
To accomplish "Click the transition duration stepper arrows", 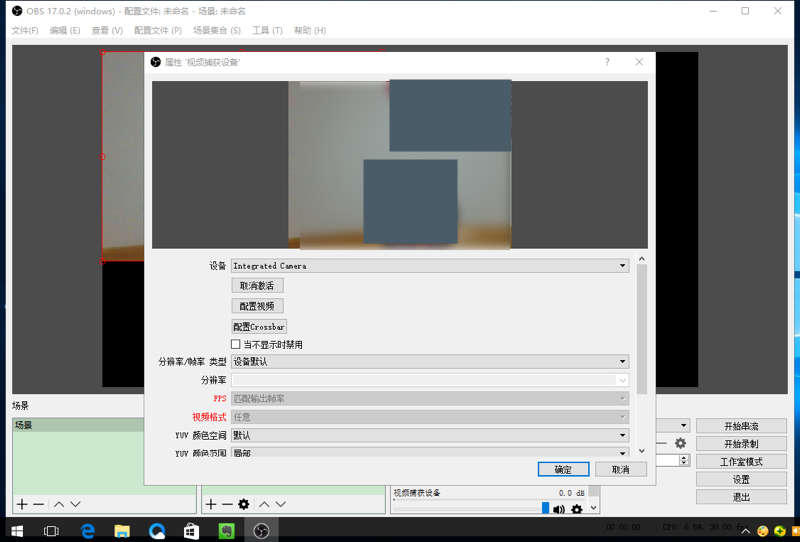I will [x=684, y=460].
